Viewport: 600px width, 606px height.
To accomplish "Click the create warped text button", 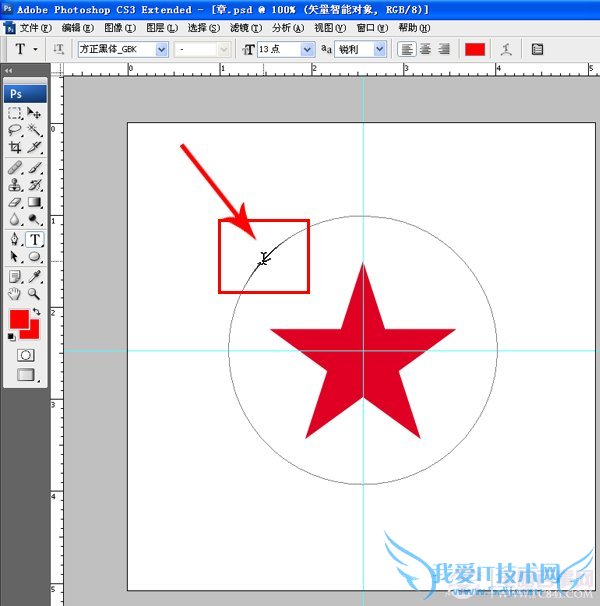I will coord(506,49).
